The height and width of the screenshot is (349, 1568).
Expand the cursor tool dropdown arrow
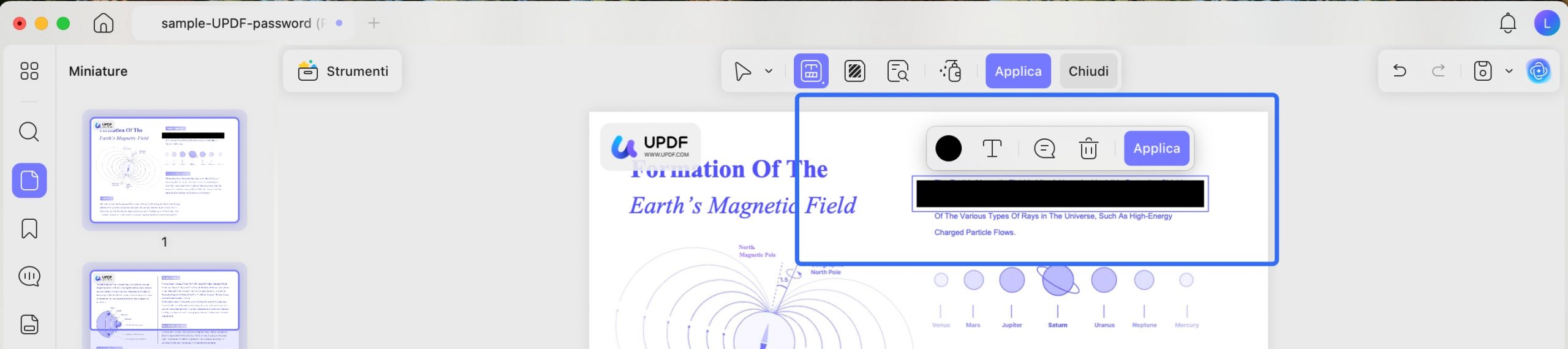click(769, 71)
